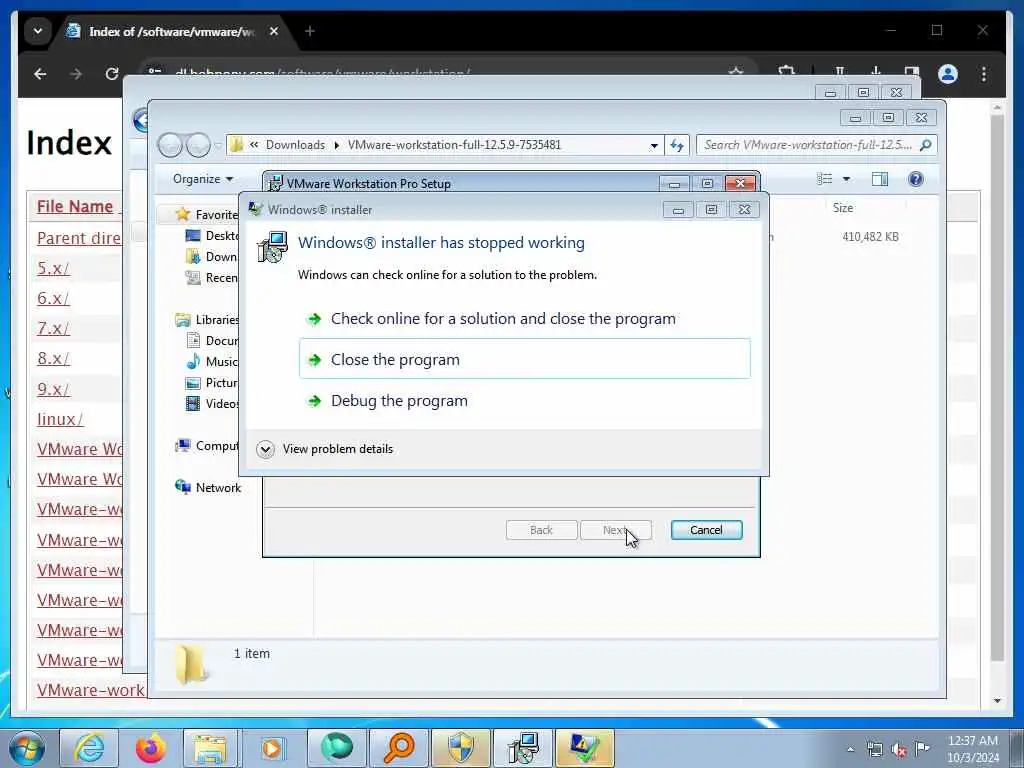Open Windows Start menu orb
This screenshot has height=768, width=1024.
[x=26, y=748]
